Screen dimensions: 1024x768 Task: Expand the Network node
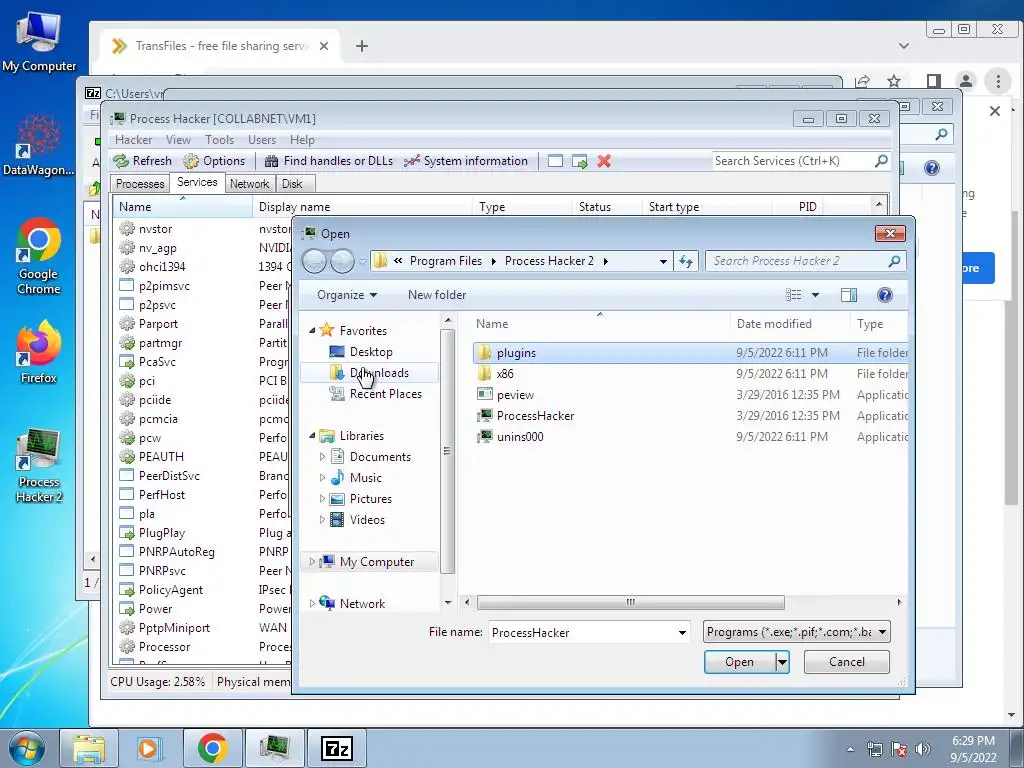[312, 603]
